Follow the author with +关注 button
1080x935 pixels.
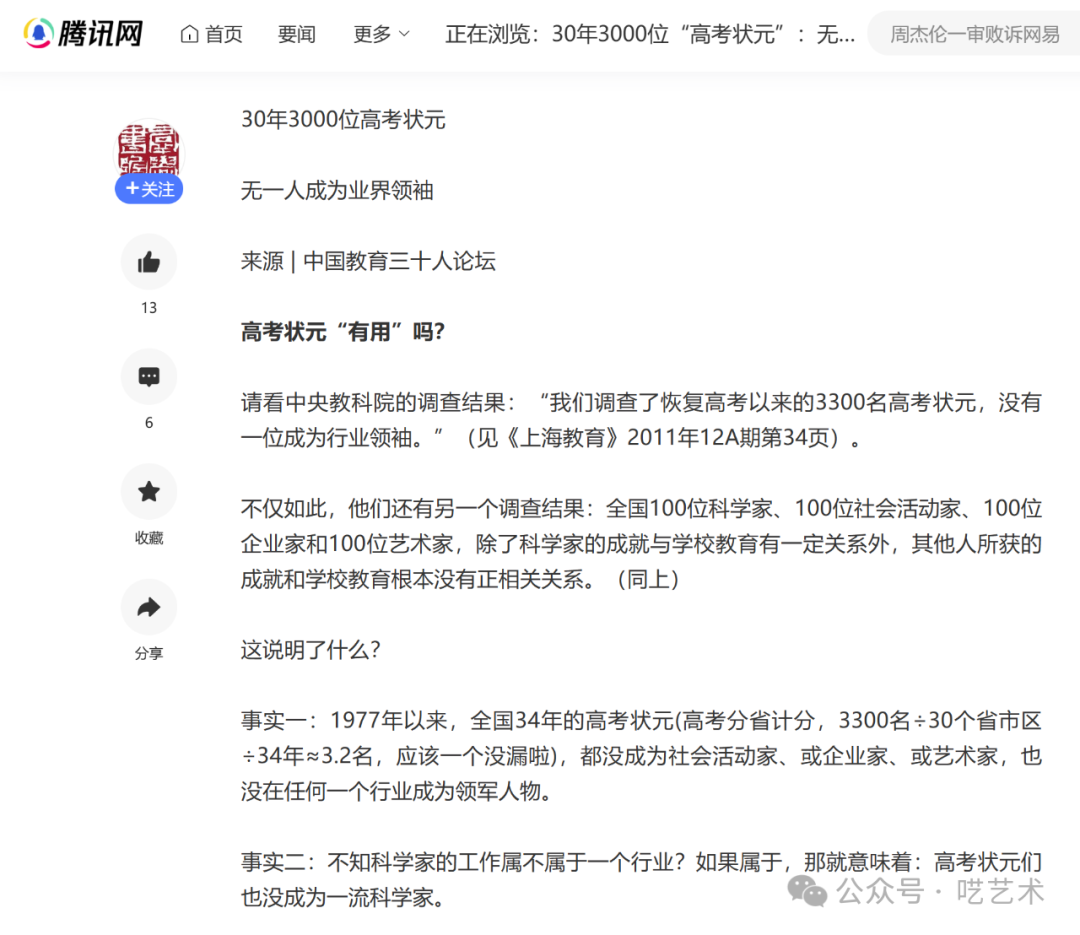149,189
